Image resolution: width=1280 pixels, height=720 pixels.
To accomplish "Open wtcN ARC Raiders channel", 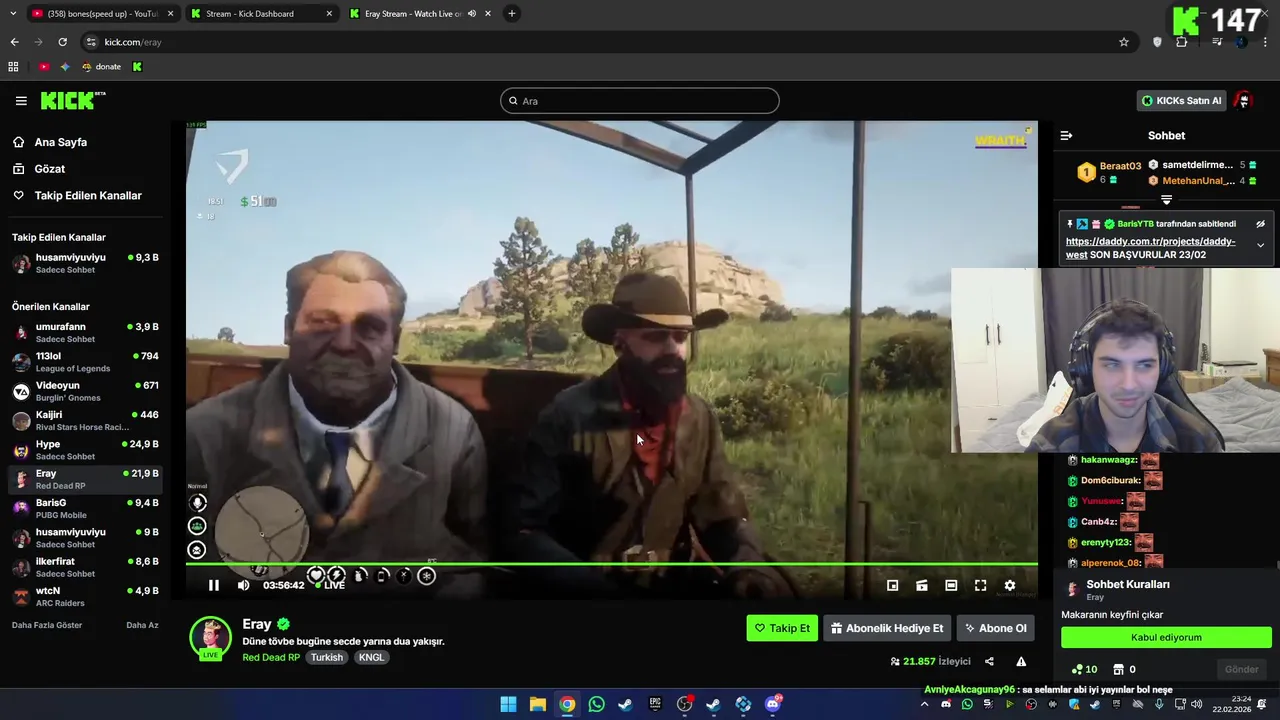I will tap(85, 597).
